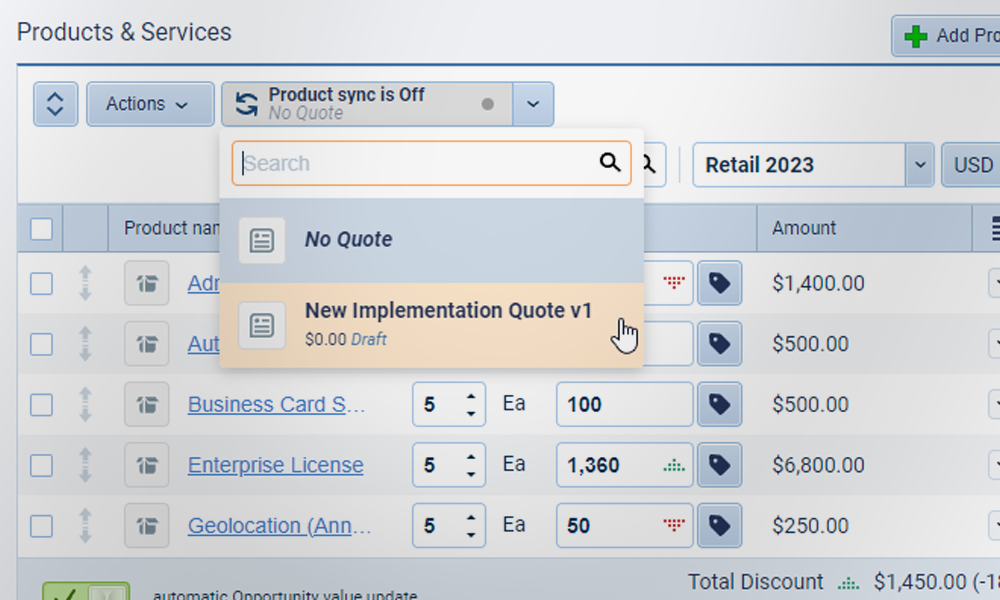This screenshot has width=1000, height=600.
Task: Increase the Business Card quantity with up arrow
Action: tap(471, 395)
